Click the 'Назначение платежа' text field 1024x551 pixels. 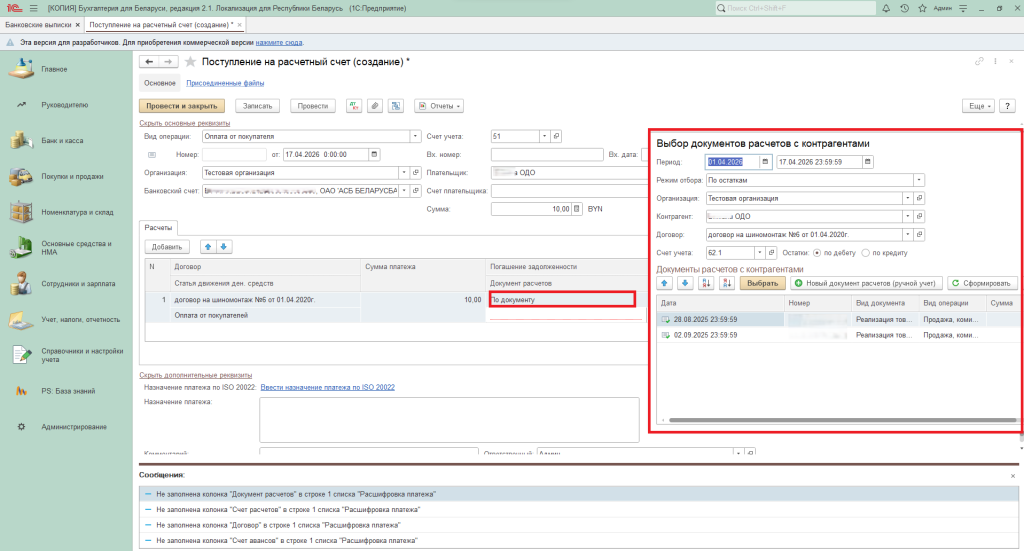[x=448, y=418]
